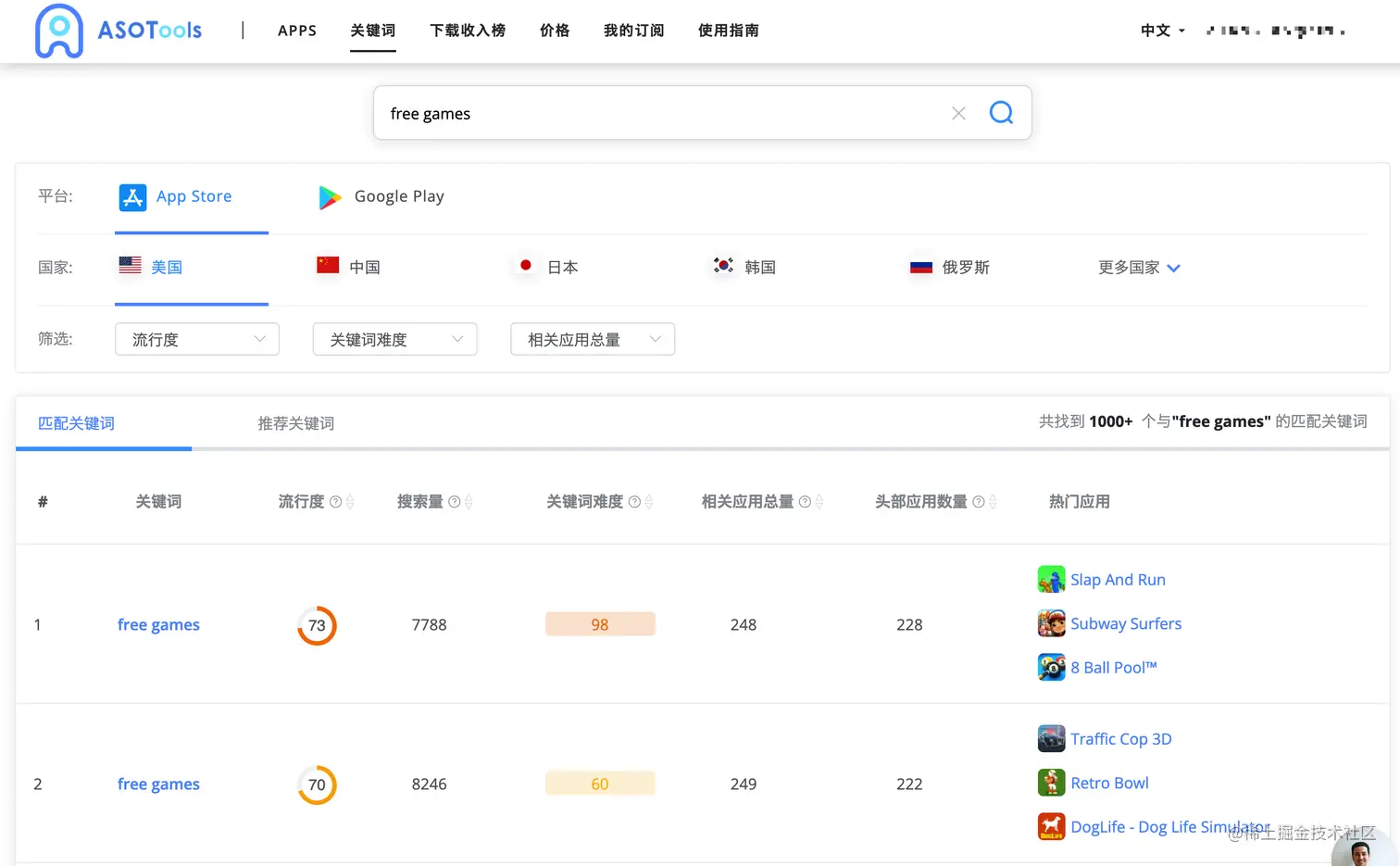
Task: Click the Traffic Cop 3D app icon
Action: 1051,737
